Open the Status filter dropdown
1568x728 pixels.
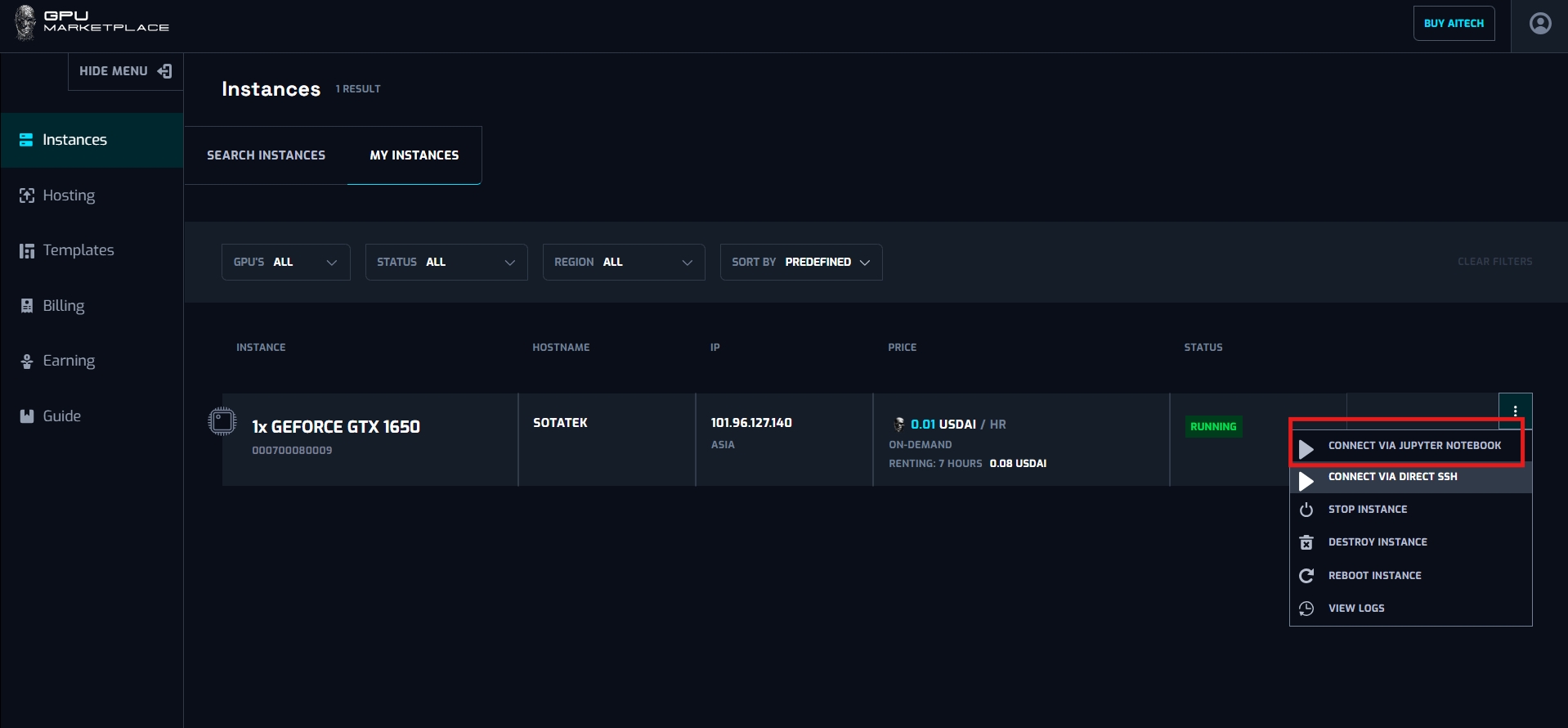pyautogui.click(x=446, y=263)
